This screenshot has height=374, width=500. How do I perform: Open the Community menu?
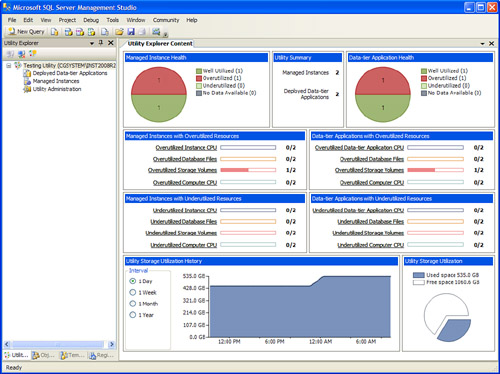point(166,20)
